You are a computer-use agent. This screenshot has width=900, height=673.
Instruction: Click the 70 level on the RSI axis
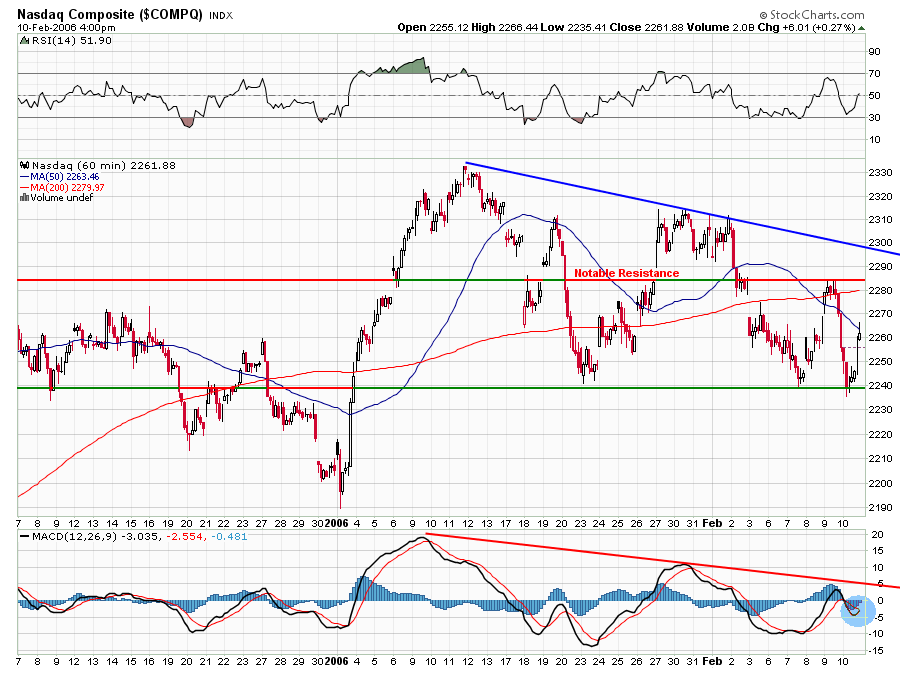(874, 73)
